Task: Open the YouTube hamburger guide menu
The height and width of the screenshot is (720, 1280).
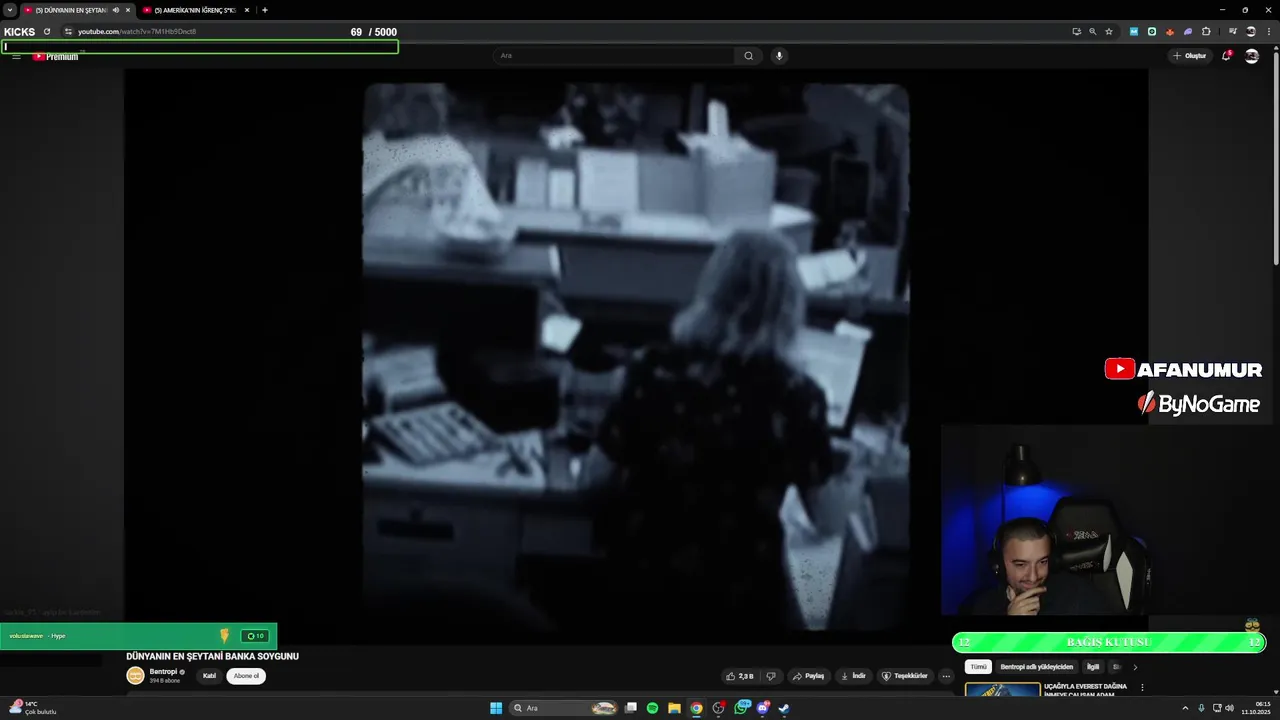Action: point(16,57)
